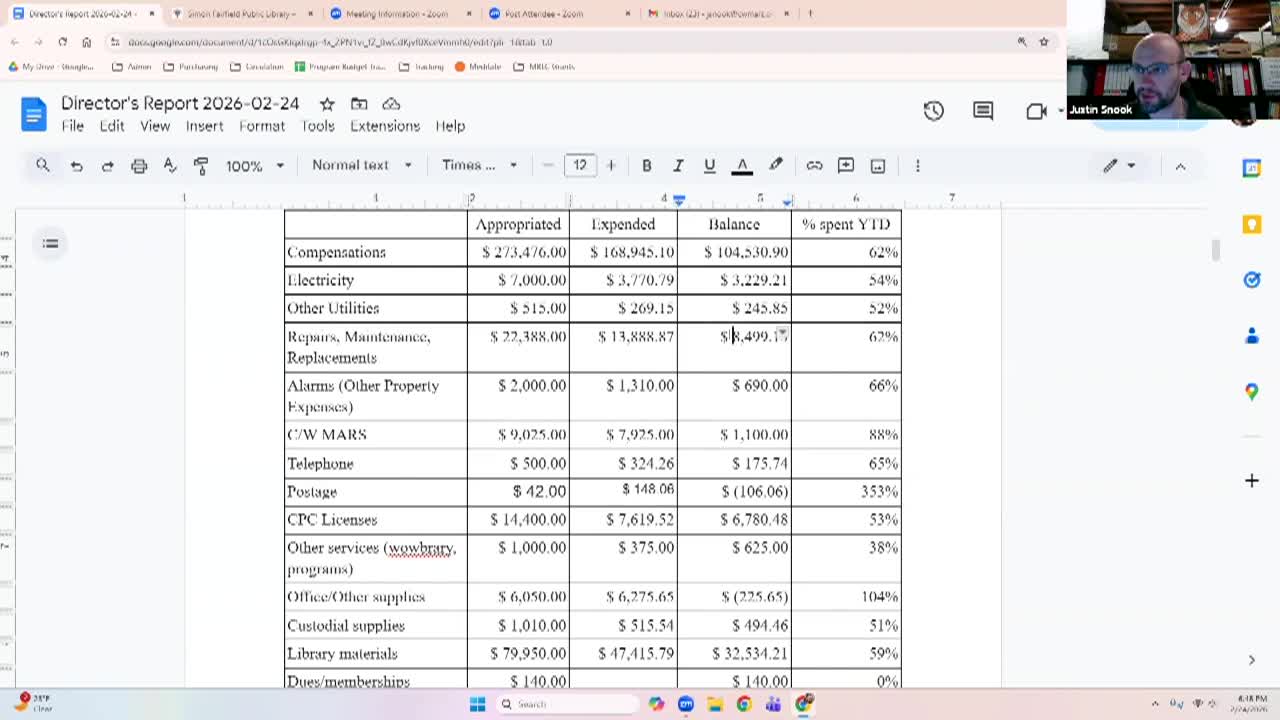Screen dimensions: 1280x720
Task: Open the Times font family dropdown
Action: coord(479,165)
